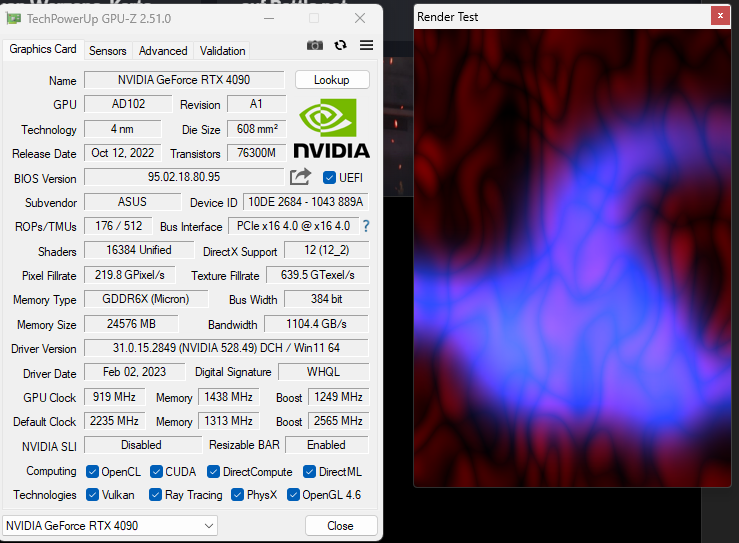Screen dimensions: 739x543
Task: Switch to the Sensors tab
Action: point(108,51)
